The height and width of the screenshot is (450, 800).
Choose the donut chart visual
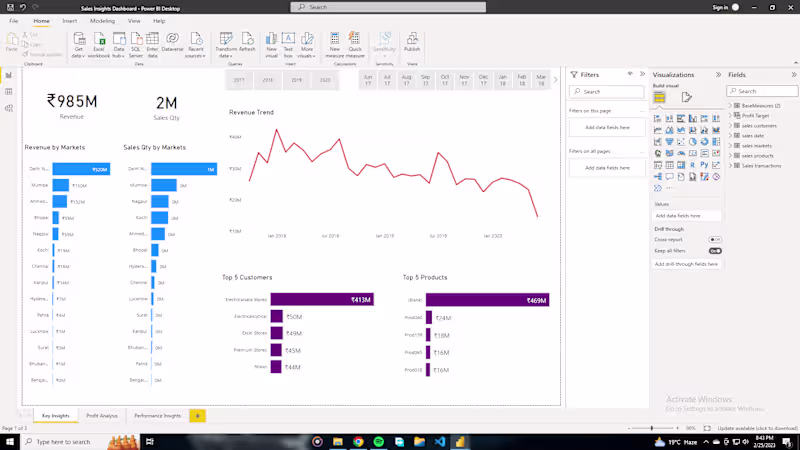click(x=704, y=141)
